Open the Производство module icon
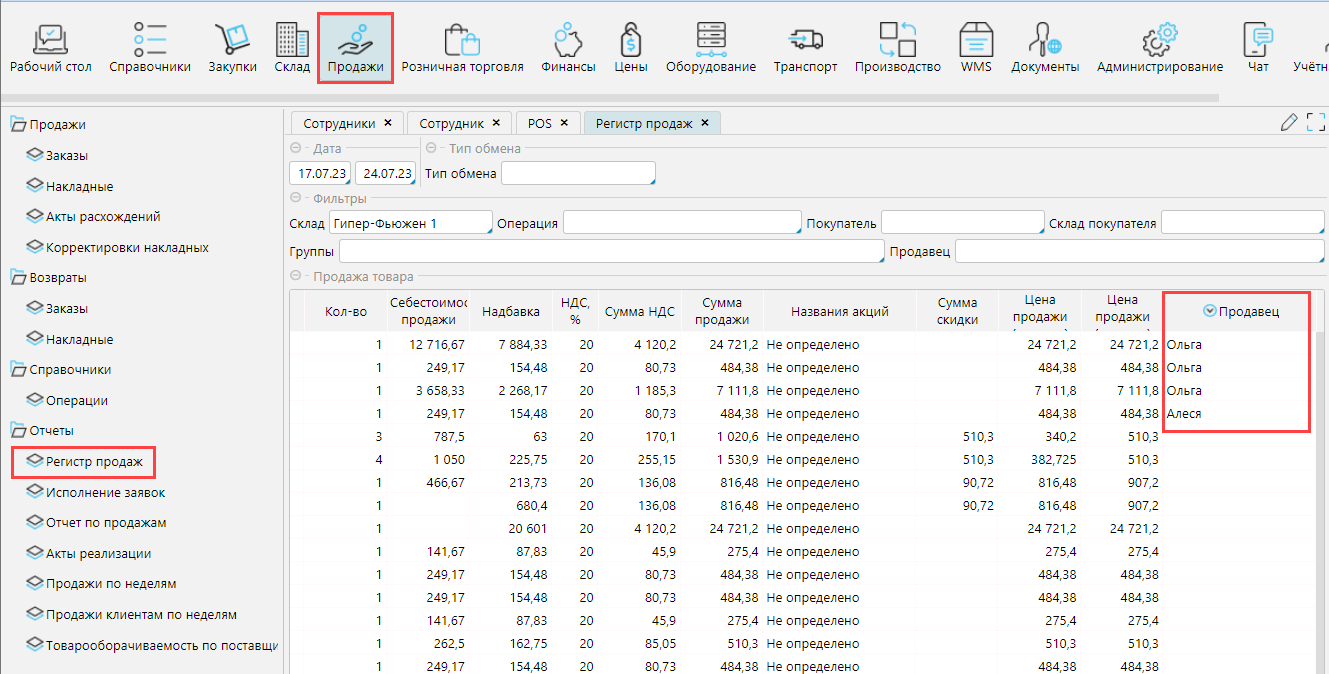Image resolution: width=1329 pixels, height=674 pixels. (x=897, y=47)
